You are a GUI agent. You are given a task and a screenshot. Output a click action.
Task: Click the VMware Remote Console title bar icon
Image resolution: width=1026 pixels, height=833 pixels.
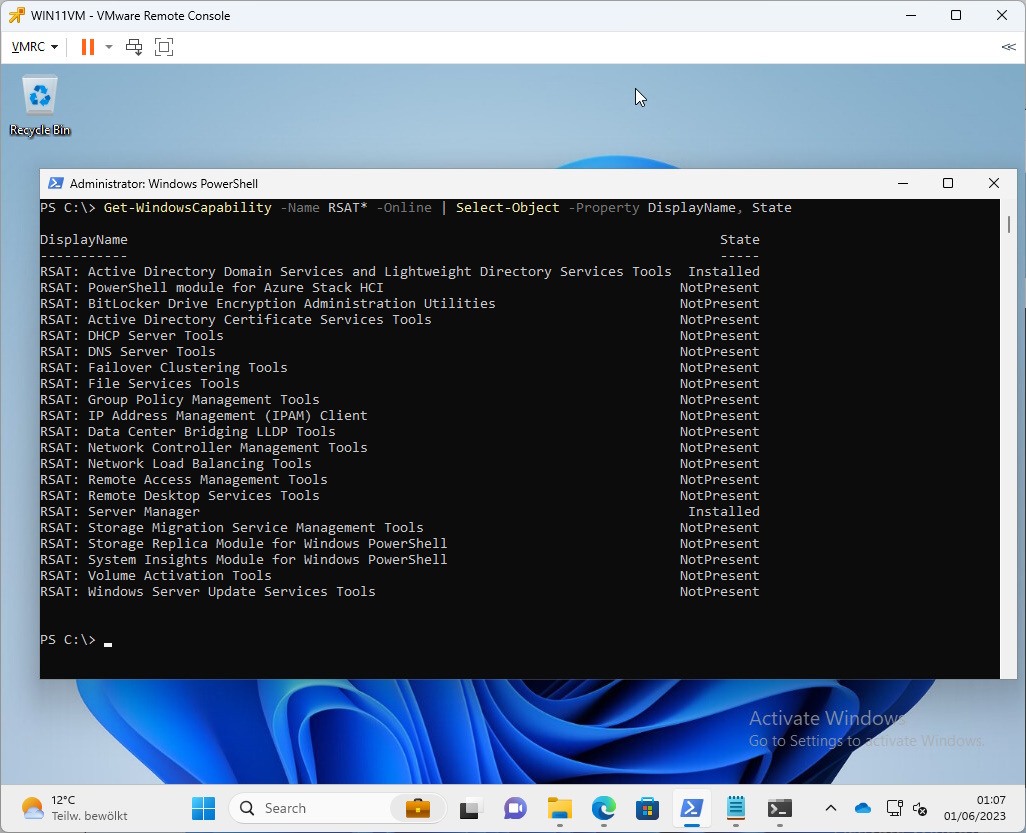coord(17,15)
